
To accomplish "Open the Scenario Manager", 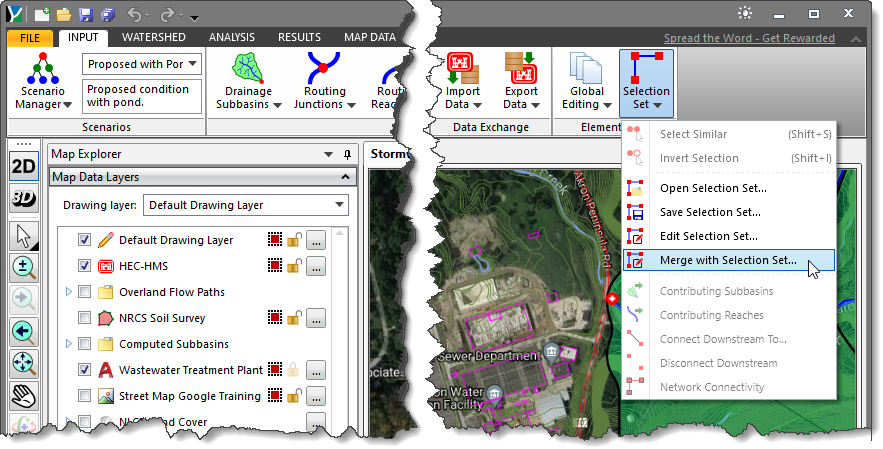I will 43,82.
